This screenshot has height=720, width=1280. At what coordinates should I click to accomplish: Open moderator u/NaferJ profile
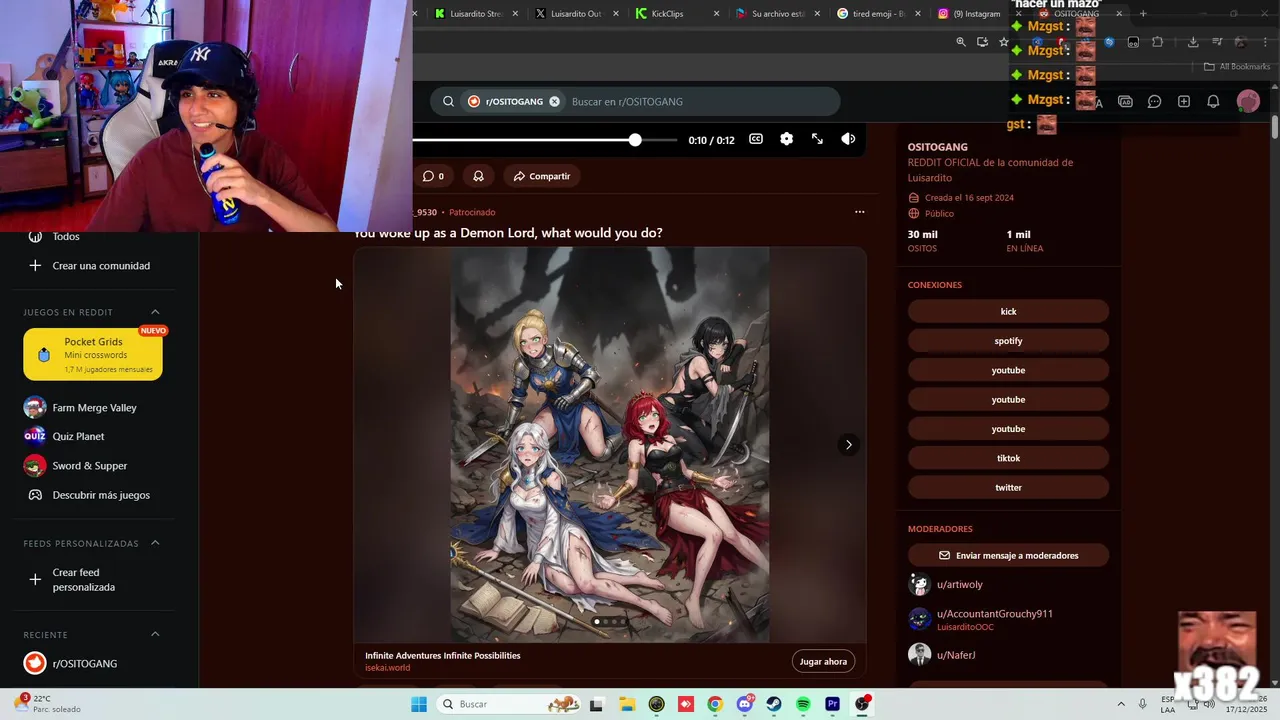[955, 655]
